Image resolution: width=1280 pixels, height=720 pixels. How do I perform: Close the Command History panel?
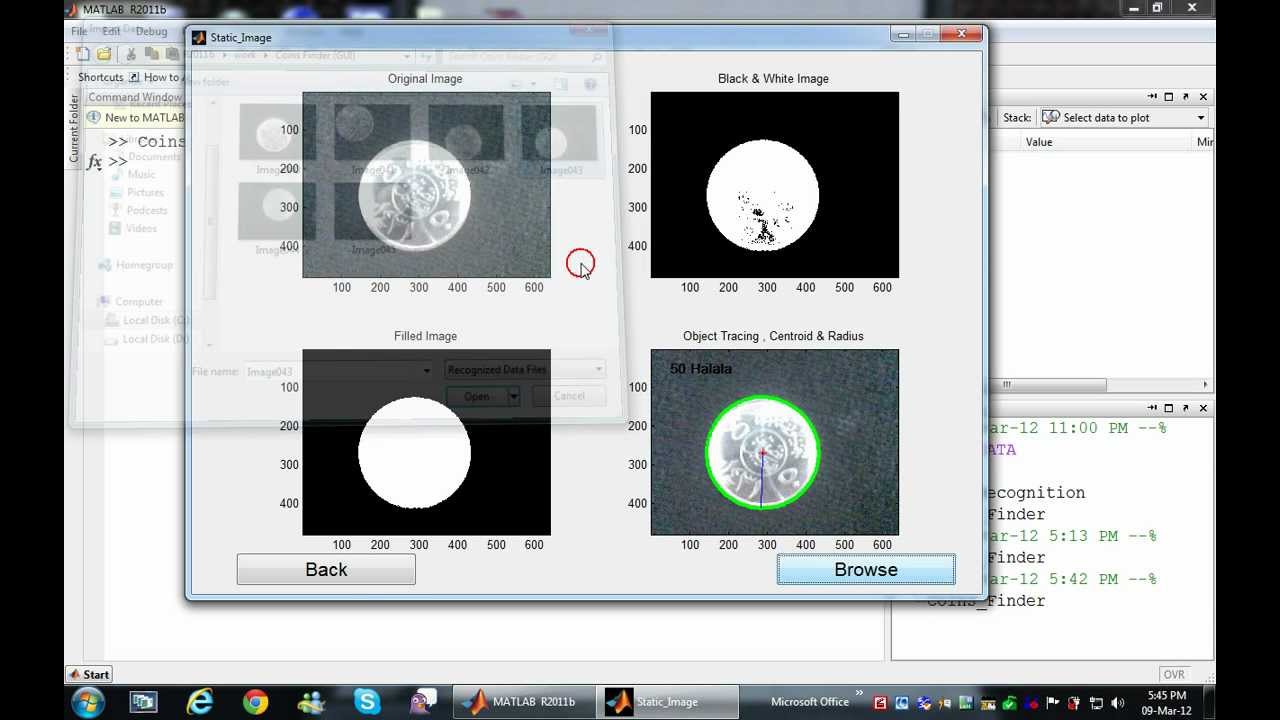coord(1203,408)
